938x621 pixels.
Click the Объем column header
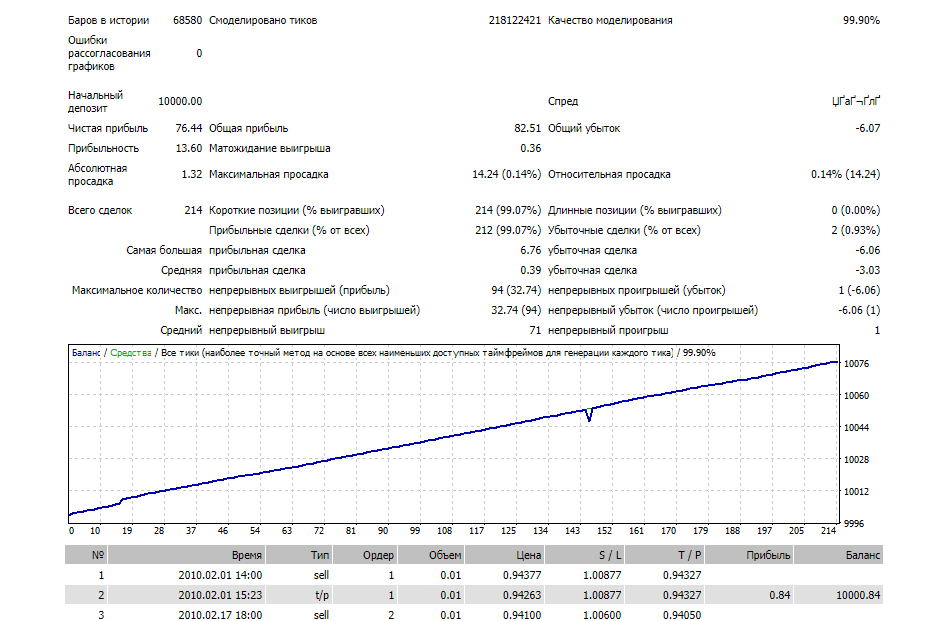(x=431, y=555)
